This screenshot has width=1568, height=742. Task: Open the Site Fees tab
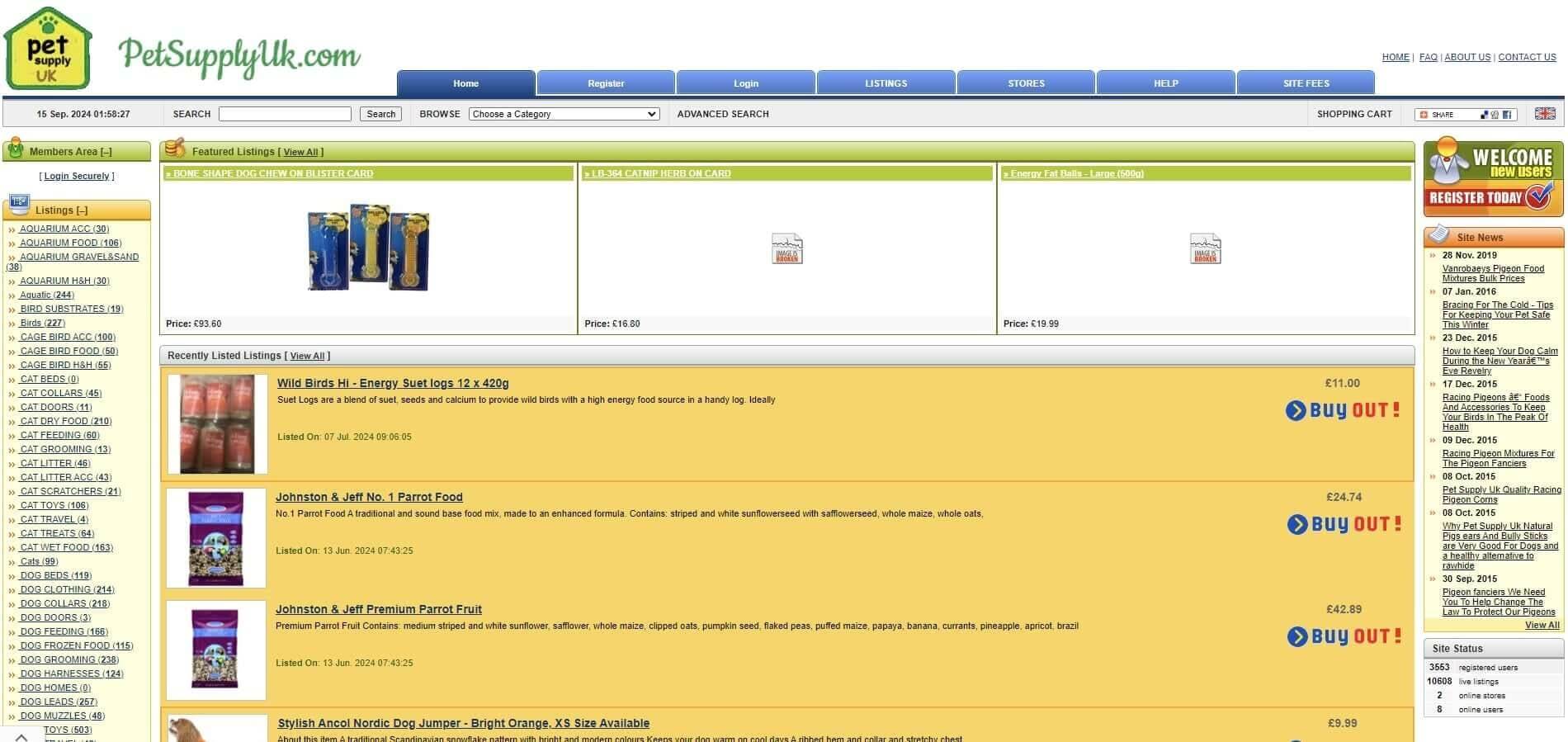[x=1306, y=83]
